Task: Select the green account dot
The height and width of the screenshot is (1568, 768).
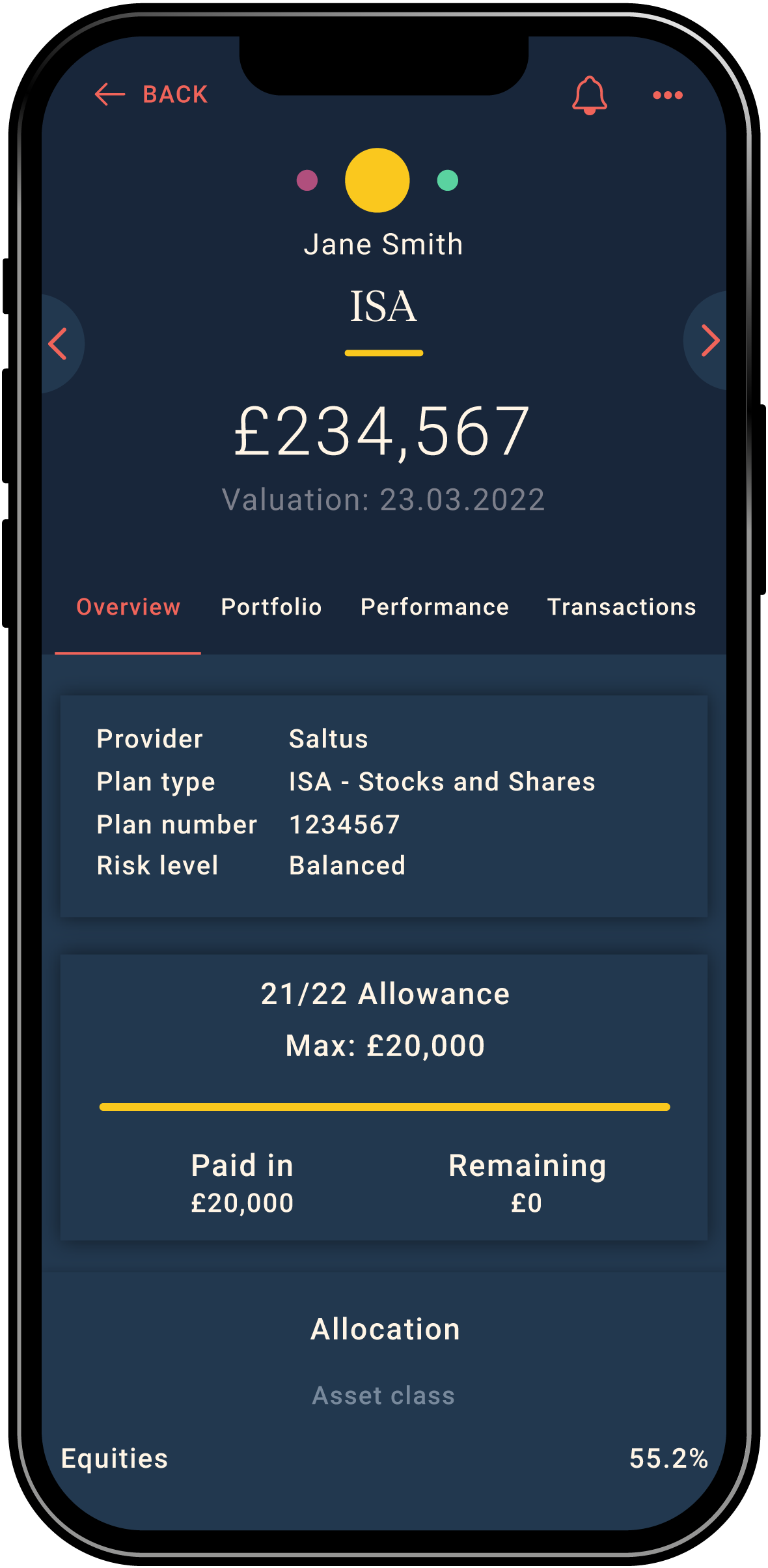Action: pyautogui.click(x=448, y=180)
